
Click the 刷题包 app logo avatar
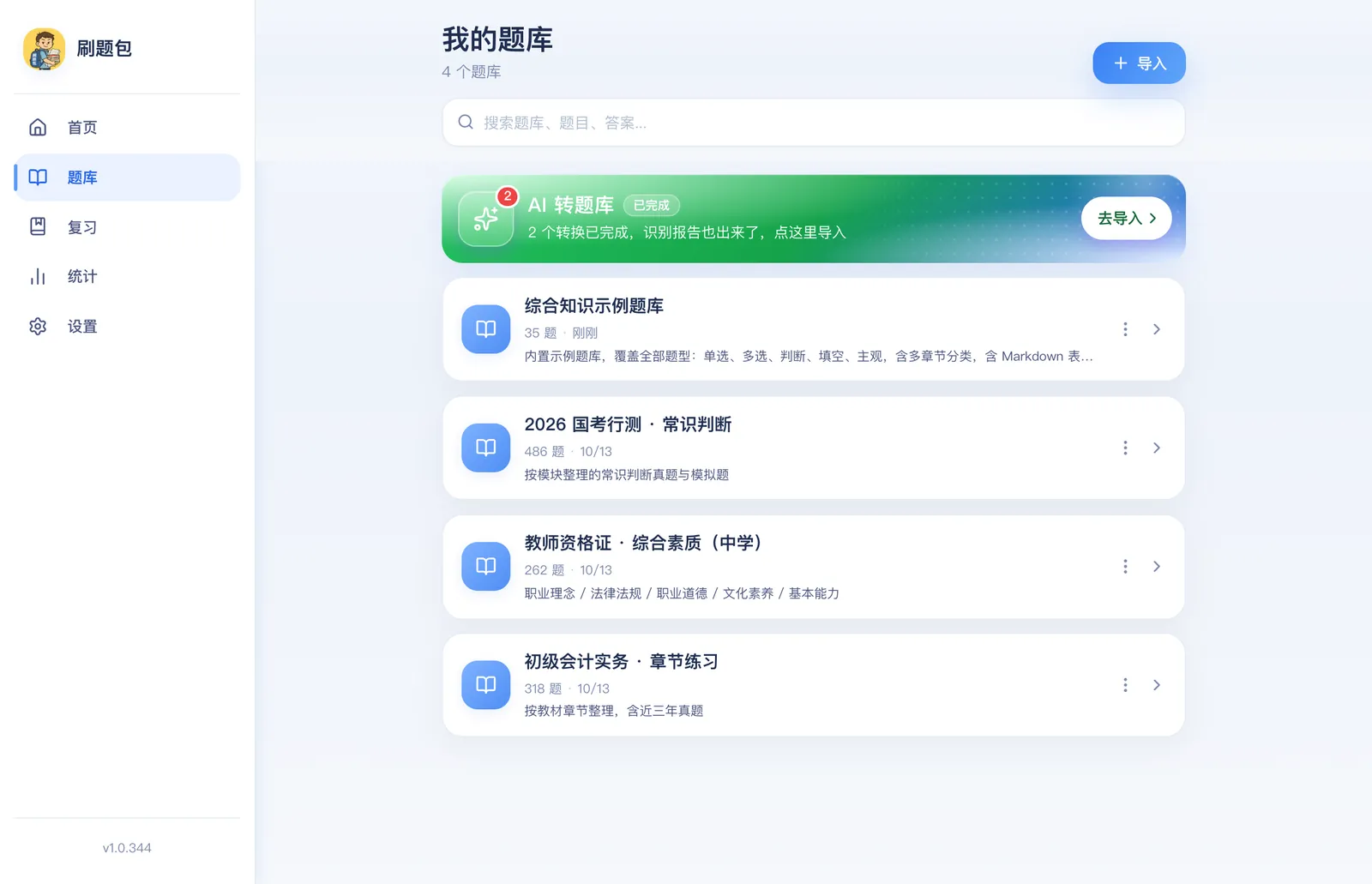(x=44, y=49)
